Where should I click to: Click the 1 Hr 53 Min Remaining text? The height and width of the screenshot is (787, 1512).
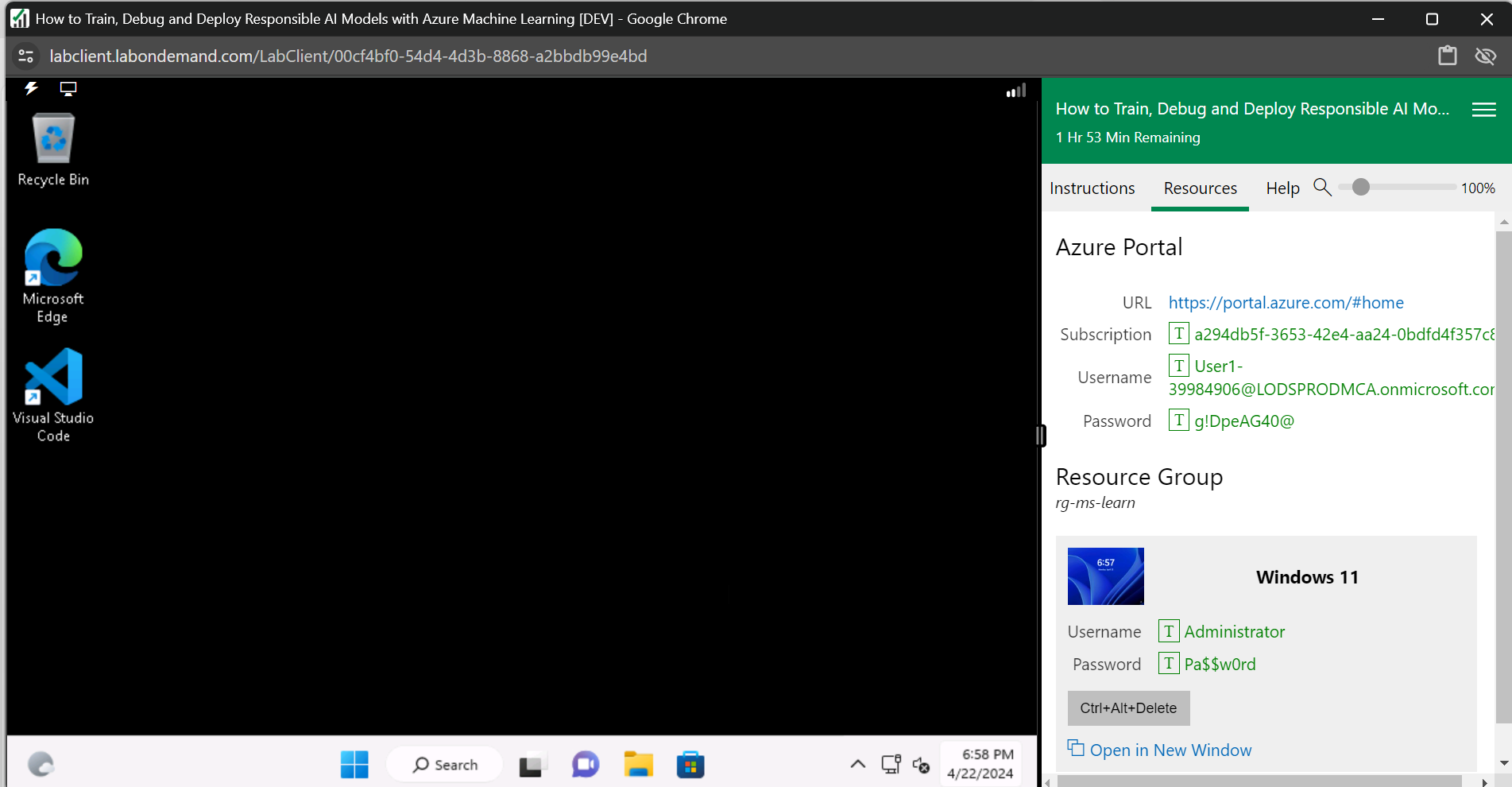click(x=1127, y=138)
